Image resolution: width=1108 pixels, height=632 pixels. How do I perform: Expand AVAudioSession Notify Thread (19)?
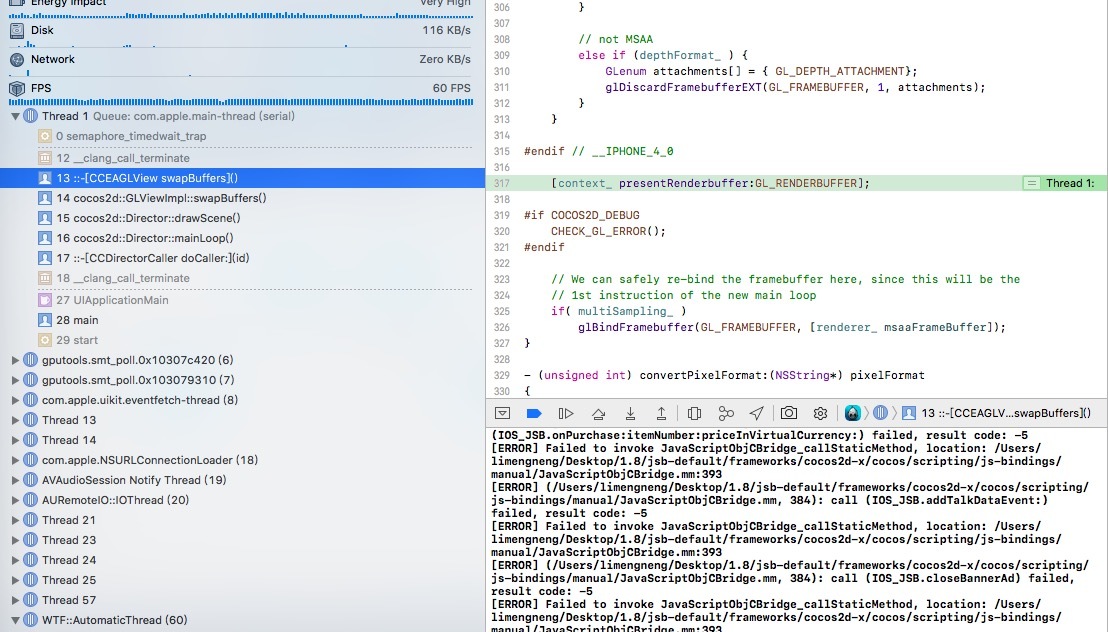15,480
